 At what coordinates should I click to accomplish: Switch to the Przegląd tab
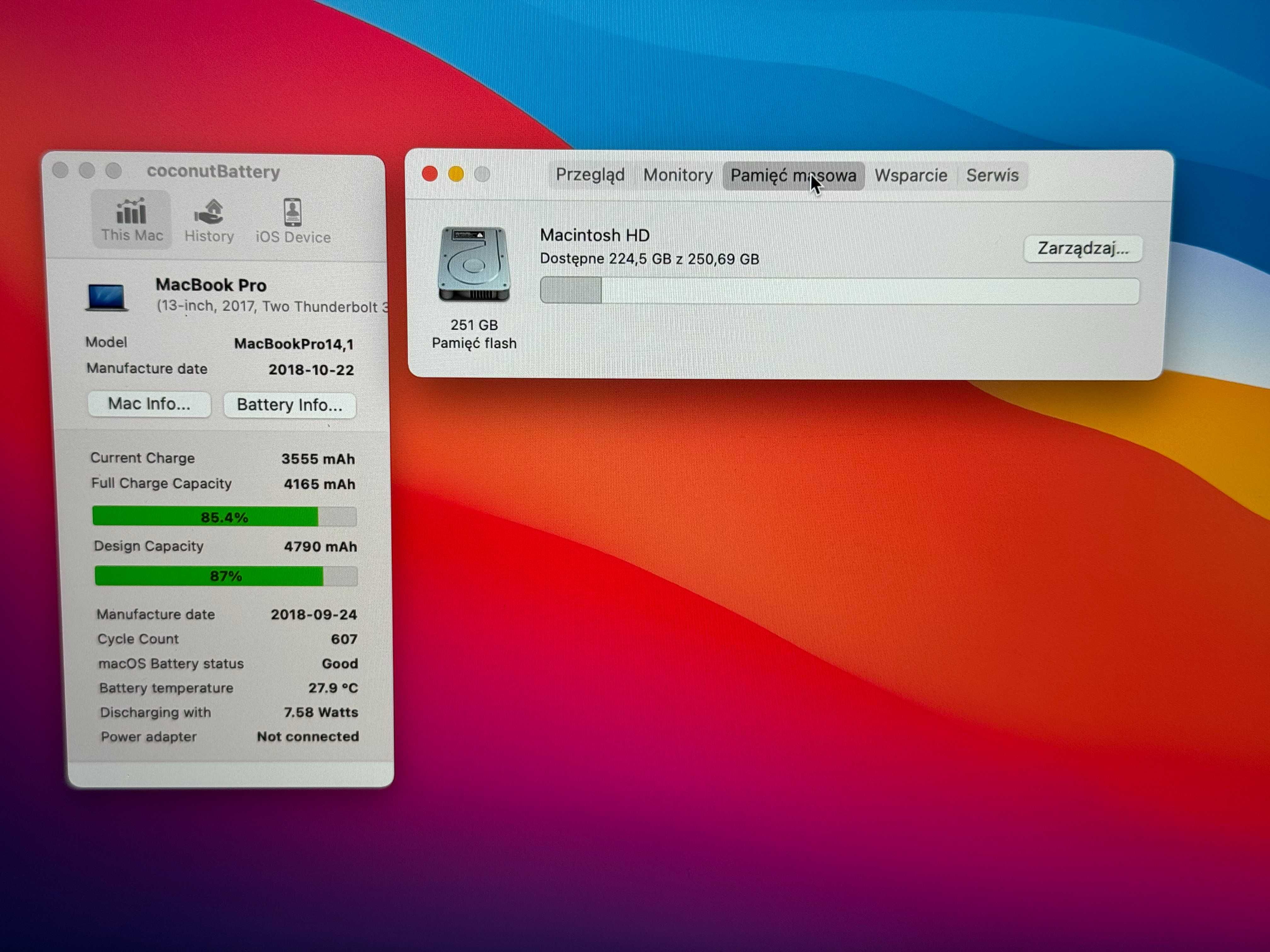click(x=590, y=175)
